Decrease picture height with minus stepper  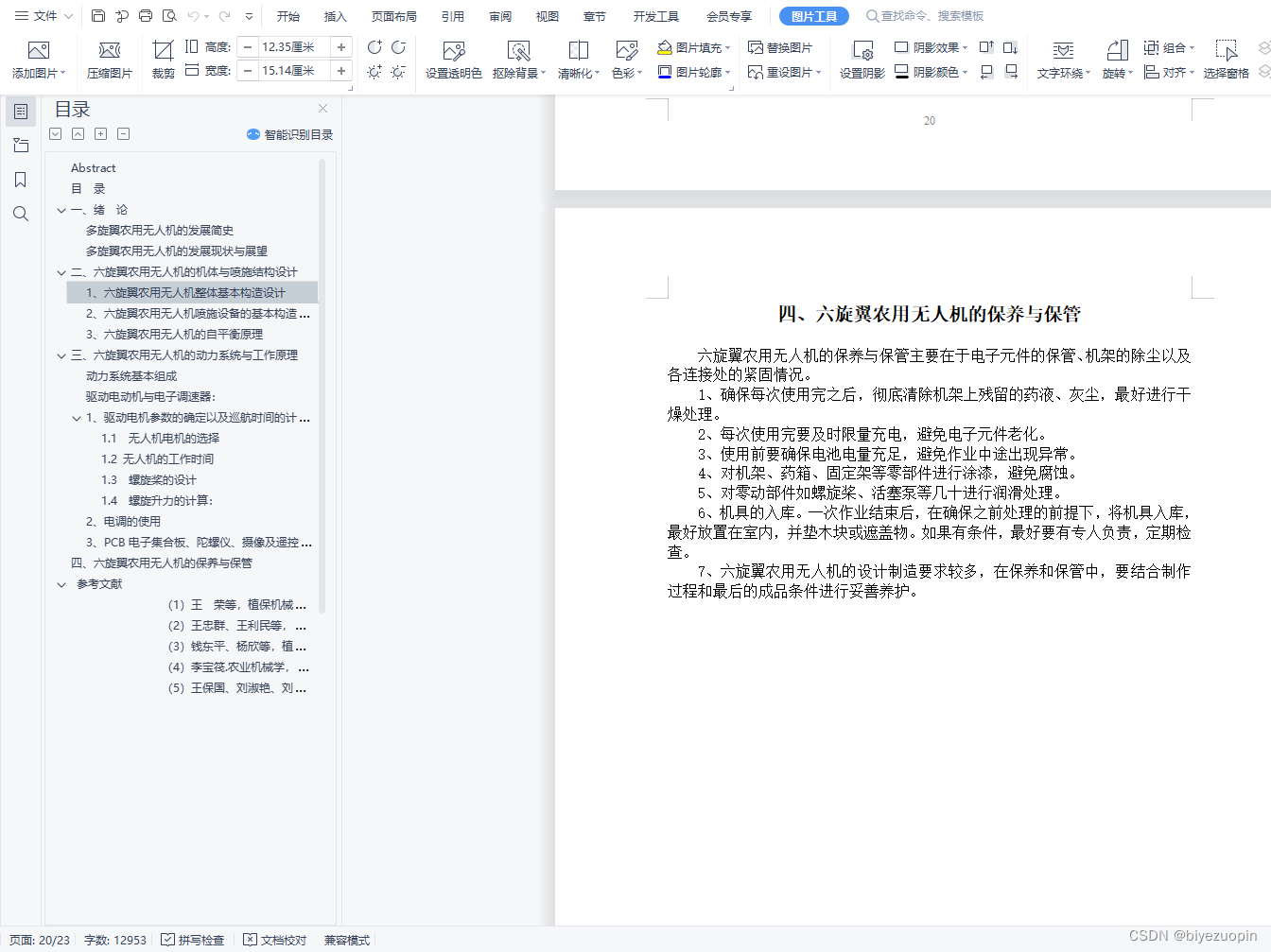tap(248, 46)
